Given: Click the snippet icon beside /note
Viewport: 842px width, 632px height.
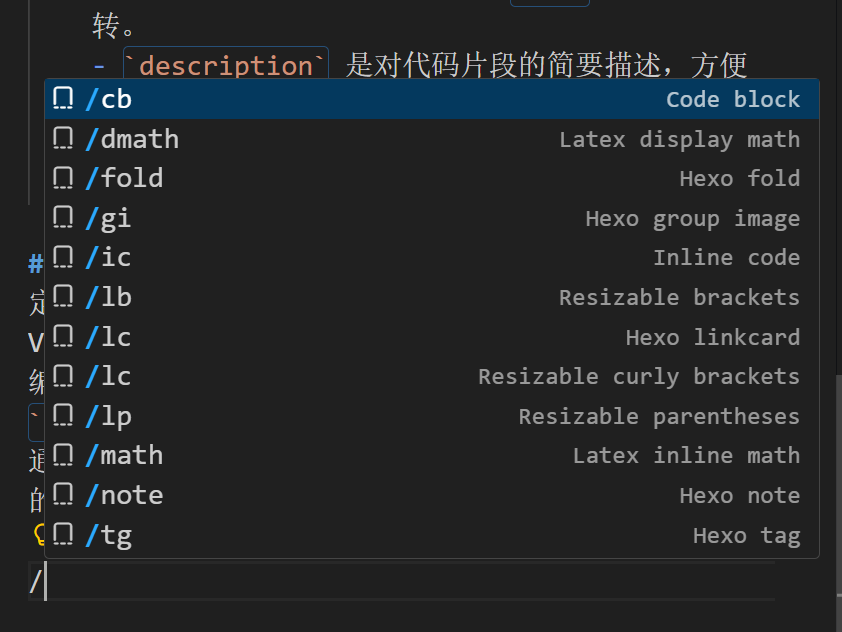Looking at the screenshot, I should click(x=62, y=494).
